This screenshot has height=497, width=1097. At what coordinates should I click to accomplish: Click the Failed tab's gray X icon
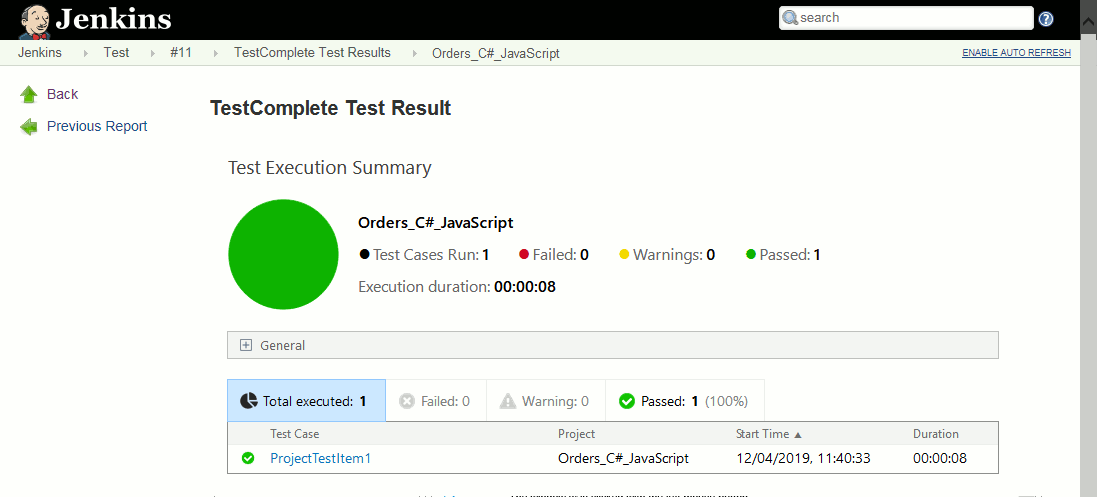[x=407, y=401]
